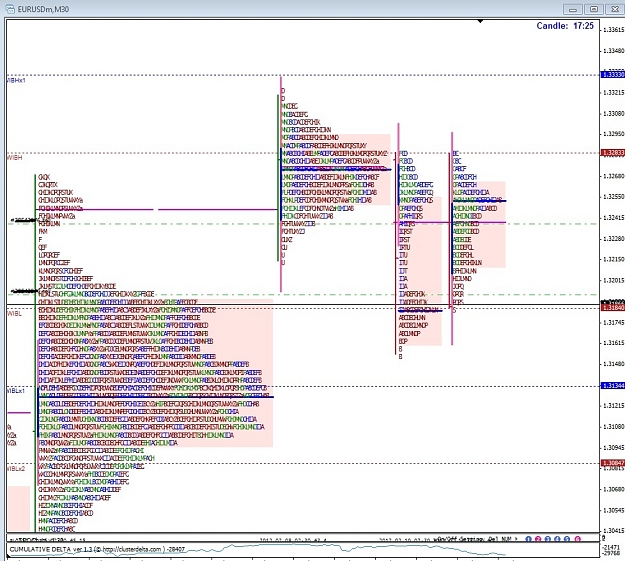This screenshot has width=625, height=561.
Task: Close the EURUSDm,M30 chart window
Action: (x=614, y=9)
